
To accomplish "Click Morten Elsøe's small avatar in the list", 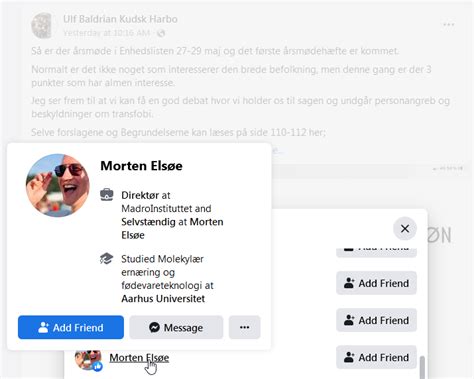I will click(x=88, y=359).
